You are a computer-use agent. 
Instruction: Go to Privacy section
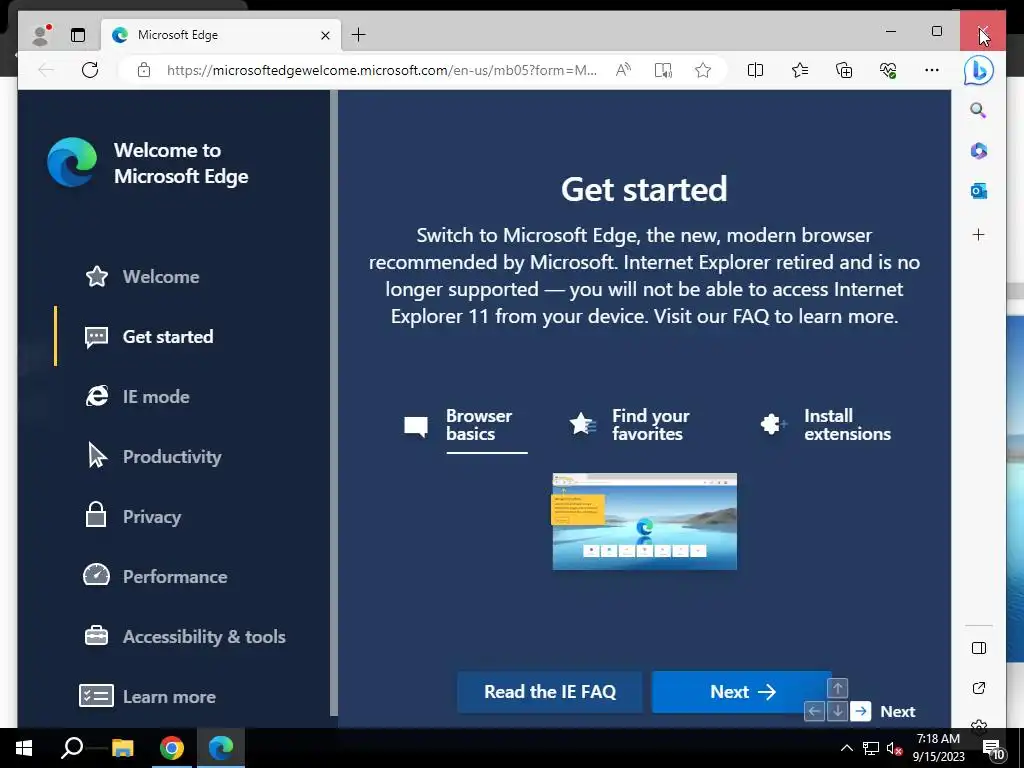point(133,517)
